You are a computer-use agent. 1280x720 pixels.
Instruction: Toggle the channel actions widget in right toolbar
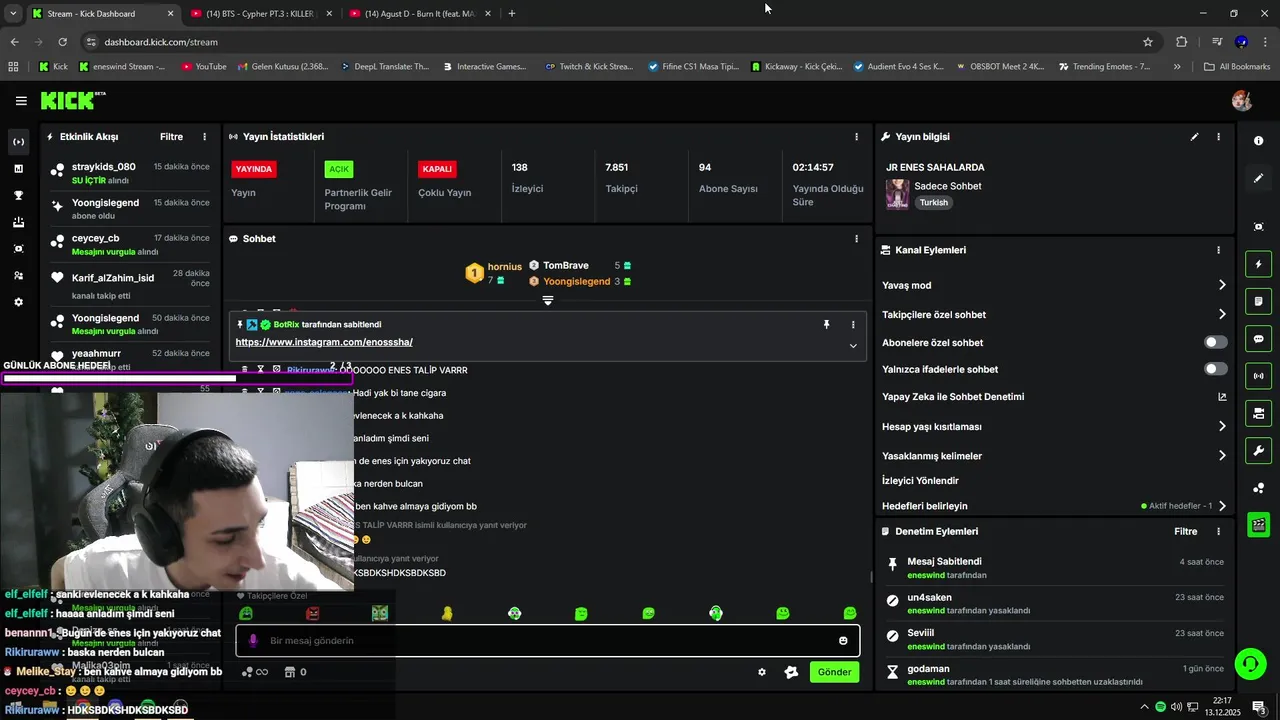tap(1258, 413)
